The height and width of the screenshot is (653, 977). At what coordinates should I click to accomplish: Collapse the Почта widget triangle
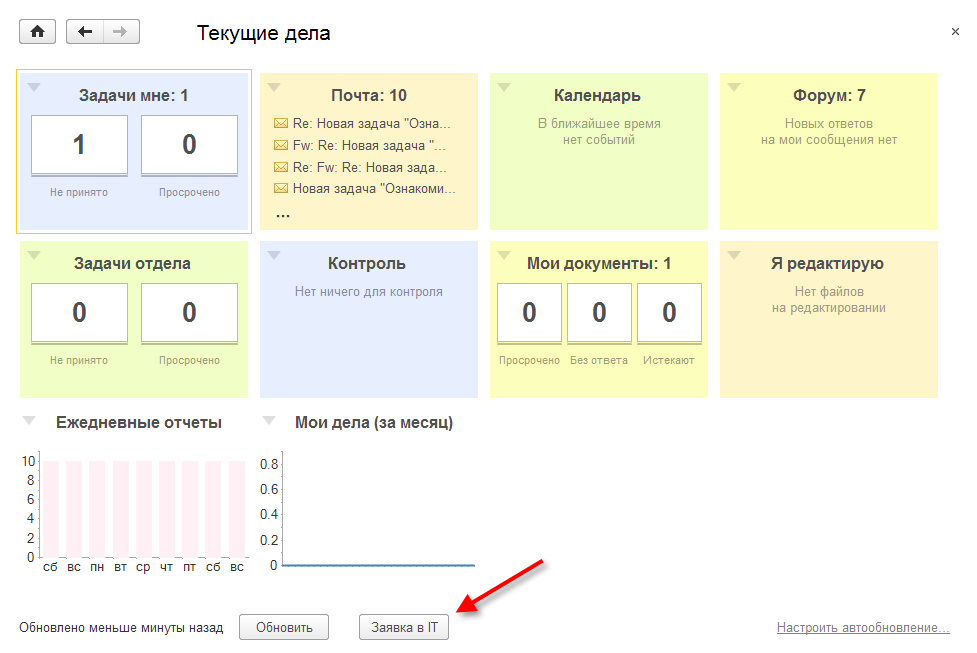pos(274,87)
